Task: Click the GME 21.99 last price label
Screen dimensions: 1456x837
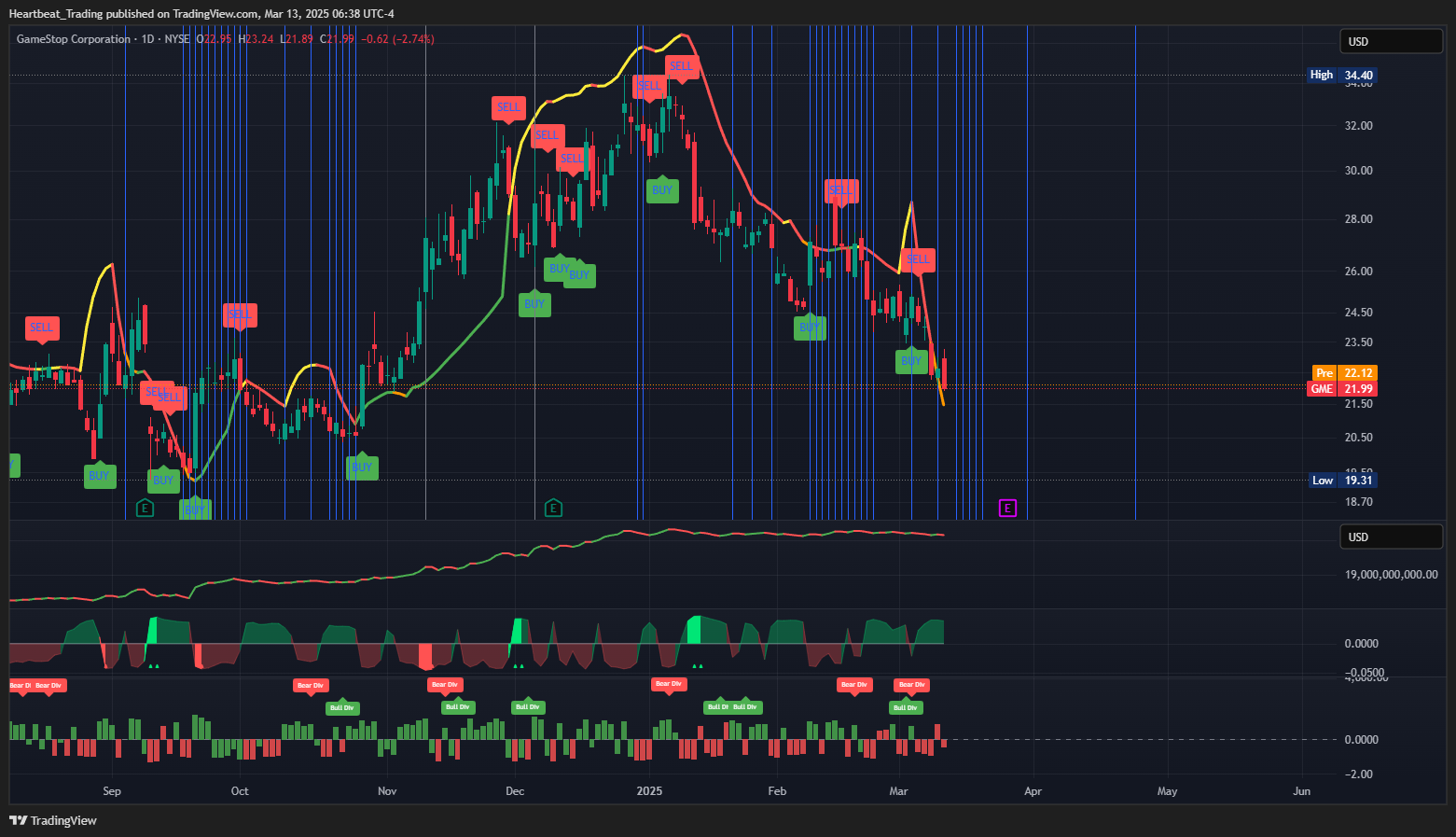Action: coord(1341,388)
